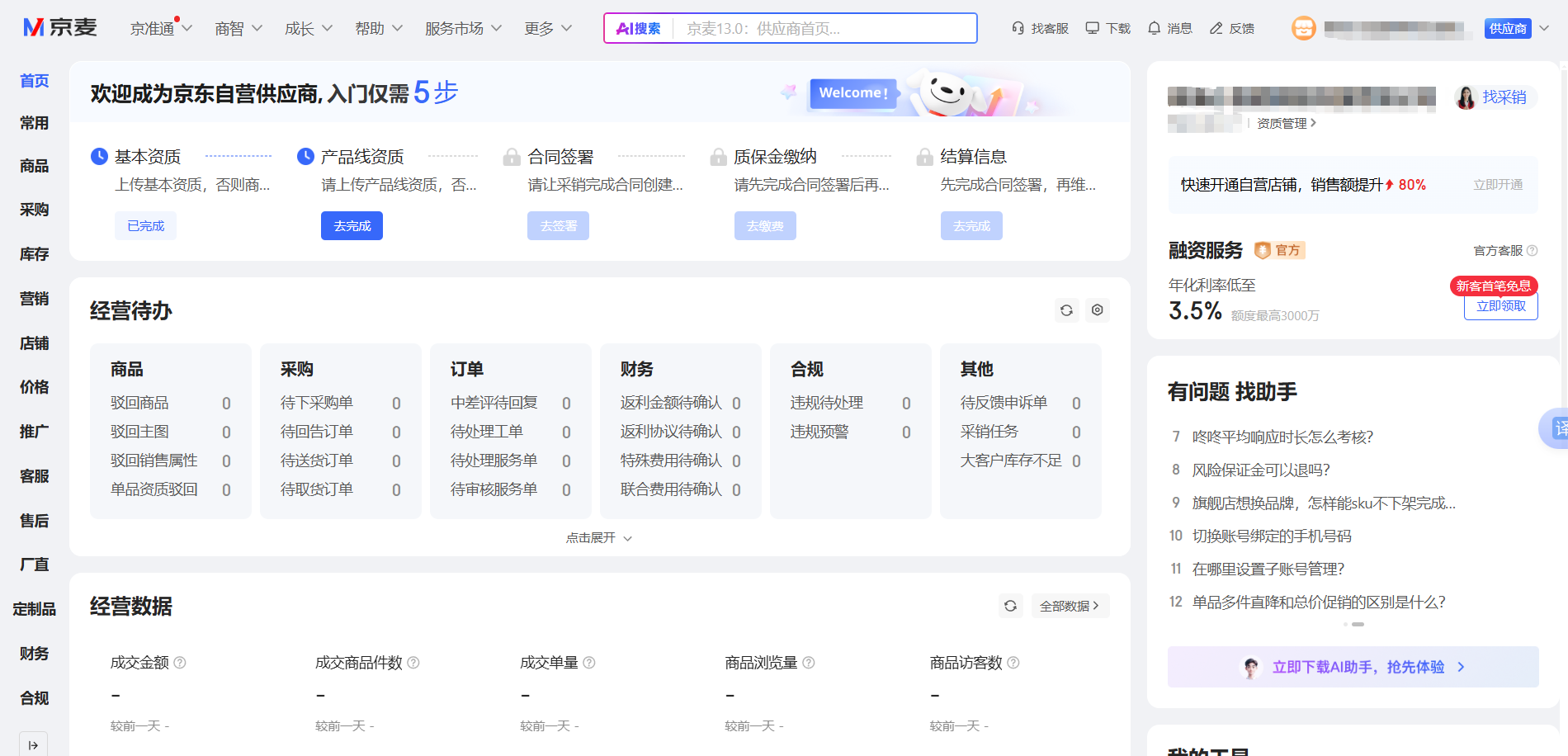Click the 立即领取 financing button

pyautogui.click(x=1500, y=306)
